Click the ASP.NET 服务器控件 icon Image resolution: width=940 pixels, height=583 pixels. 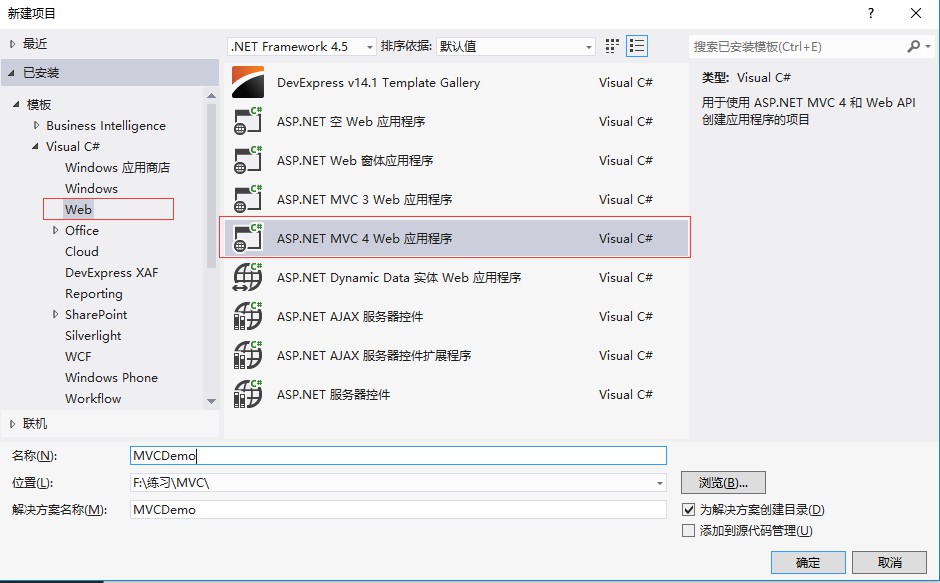point(248,394)
